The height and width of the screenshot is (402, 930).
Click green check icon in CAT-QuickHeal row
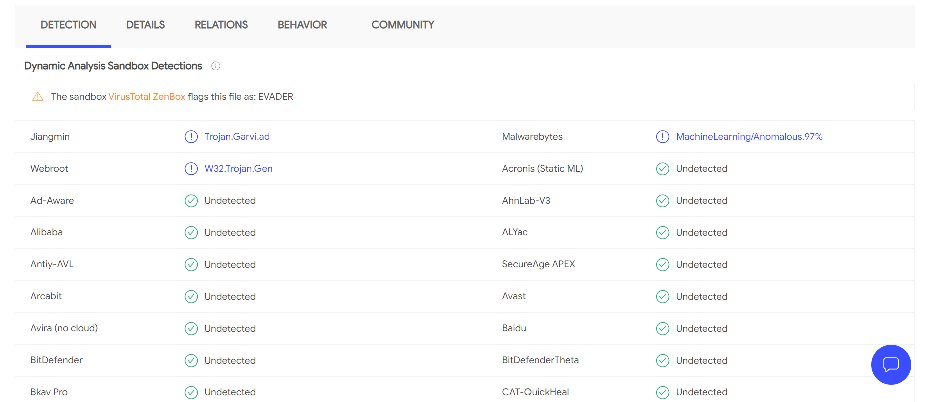pyautogui.click(x=663, y=392)
